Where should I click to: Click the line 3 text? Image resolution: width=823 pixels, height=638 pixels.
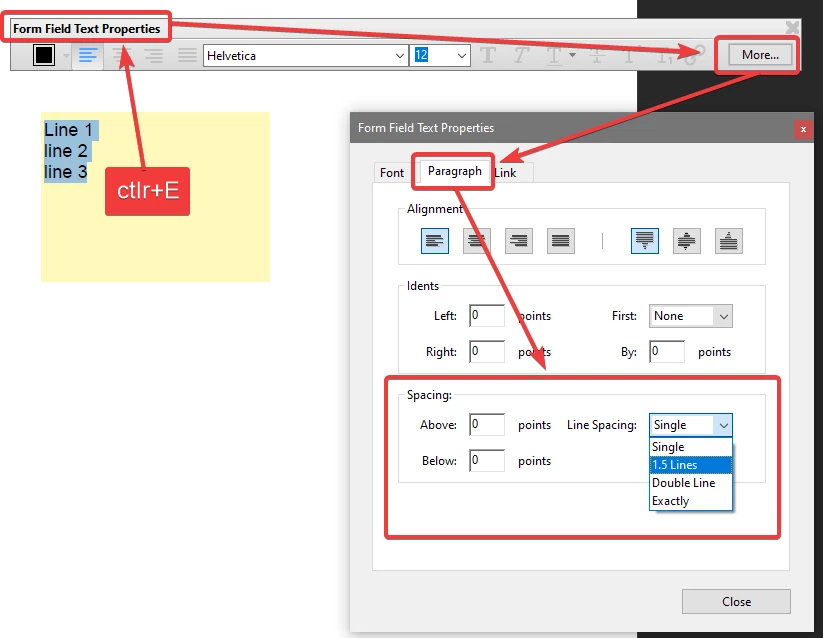(66, 172)
